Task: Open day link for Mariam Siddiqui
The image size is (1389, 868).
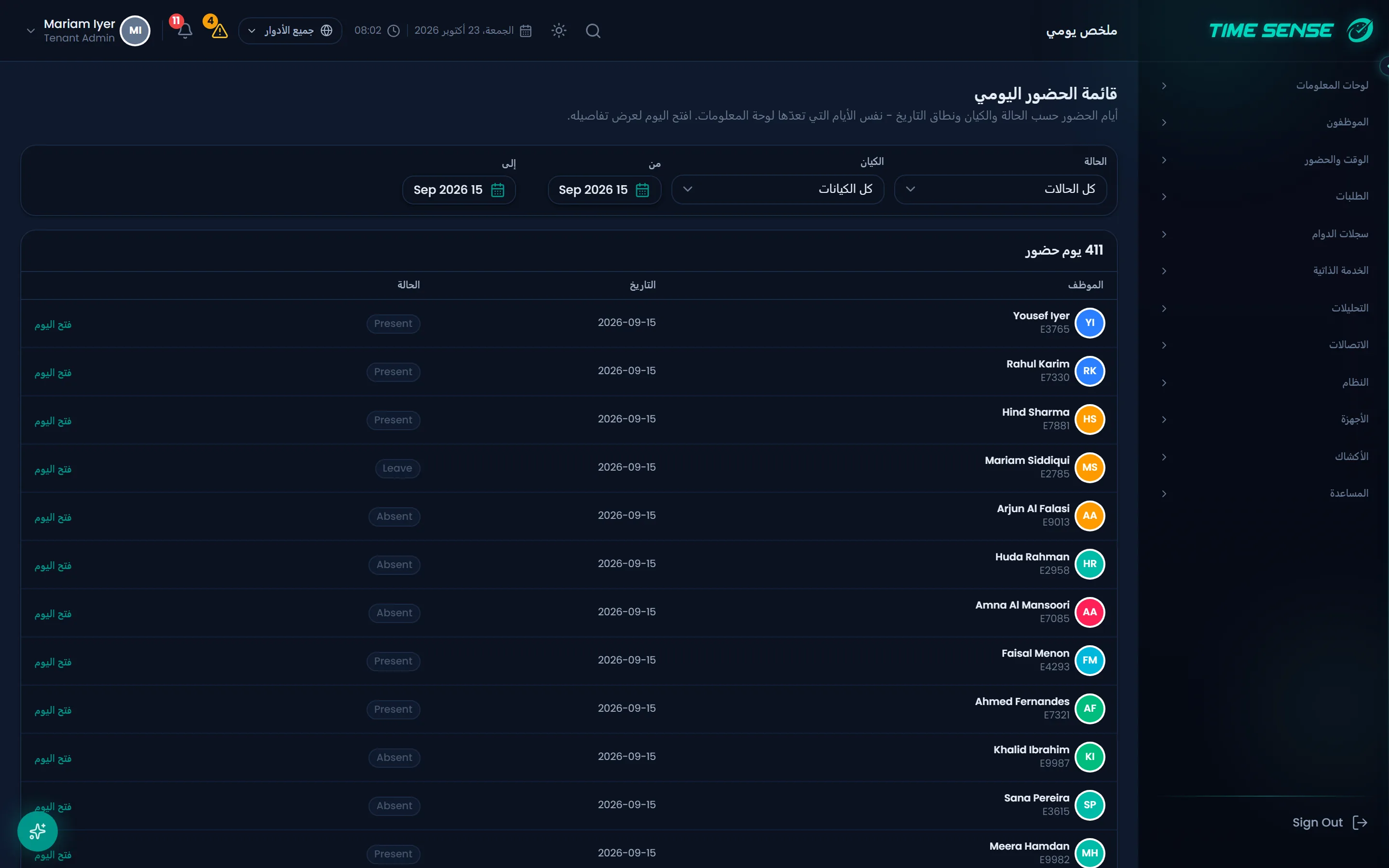Action: 53,469
